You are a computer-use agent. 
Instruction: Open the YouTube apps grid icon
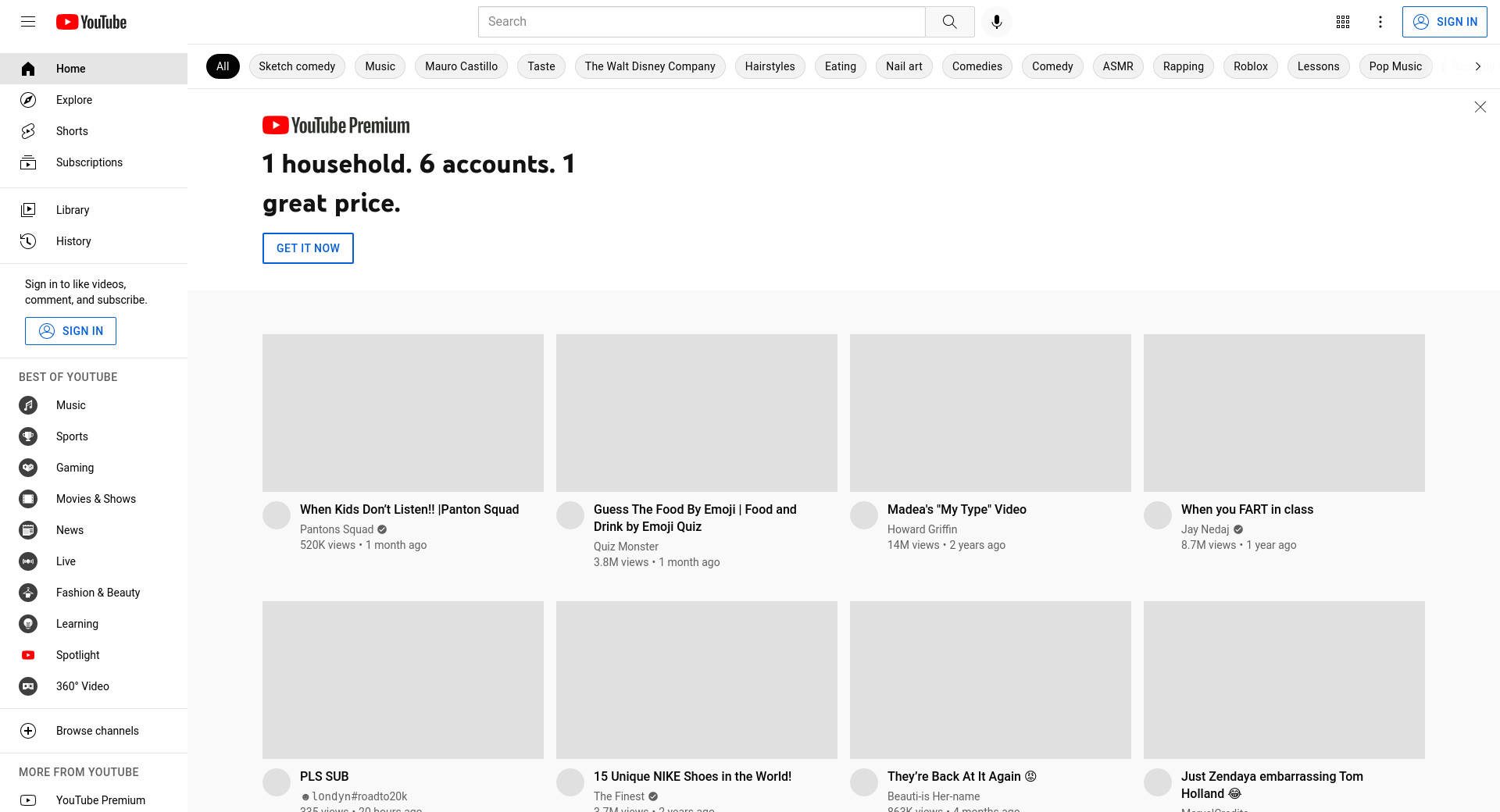click(x=1343, y=22)
